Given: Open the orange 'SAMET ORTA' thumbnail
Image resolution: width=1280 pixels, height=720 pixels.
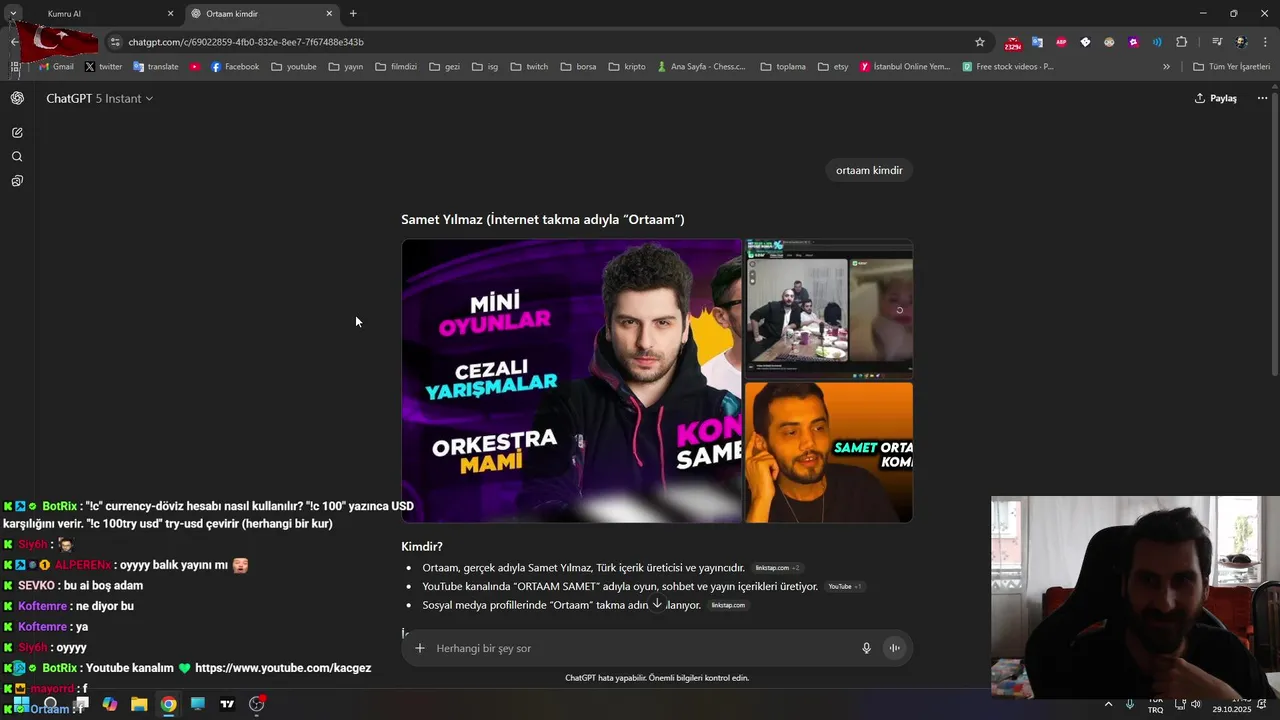Looking at the screenshot, I should [829, 452].
